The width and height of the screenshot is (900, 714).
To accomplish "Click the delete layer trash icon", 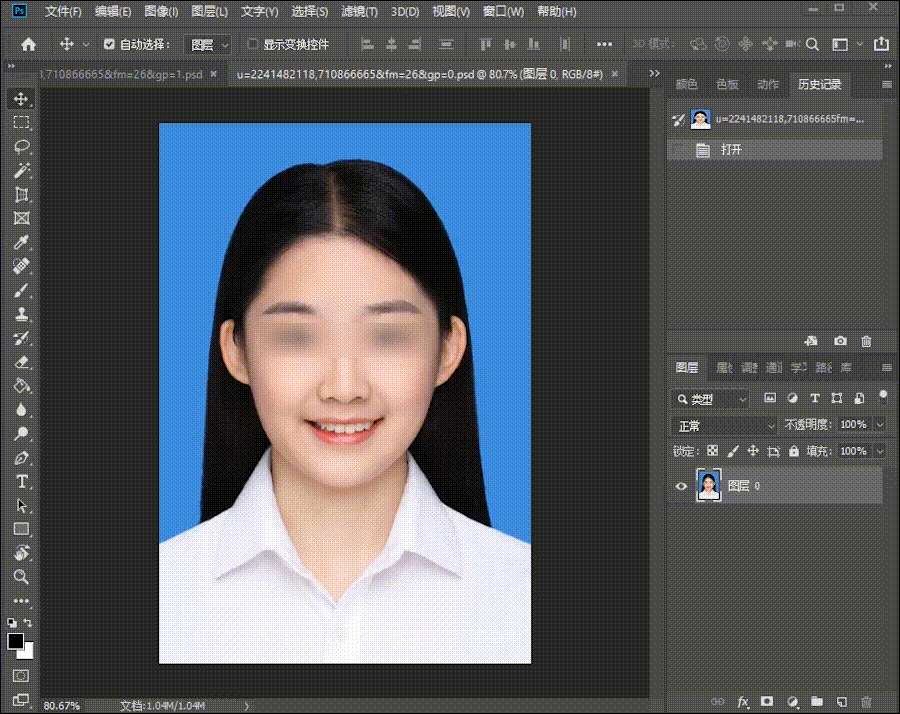I will (x=866, y=702).
